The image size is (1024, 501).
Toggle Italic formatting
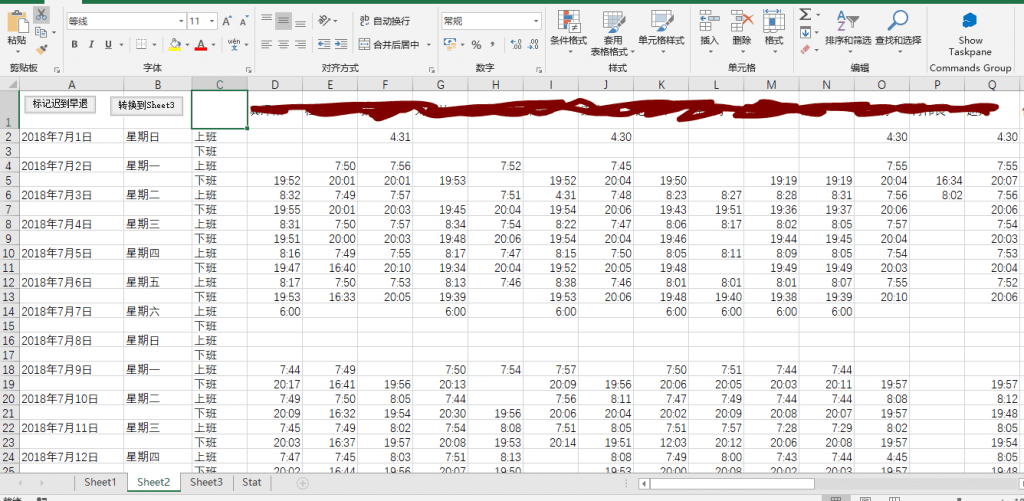[x=91, y=44]
